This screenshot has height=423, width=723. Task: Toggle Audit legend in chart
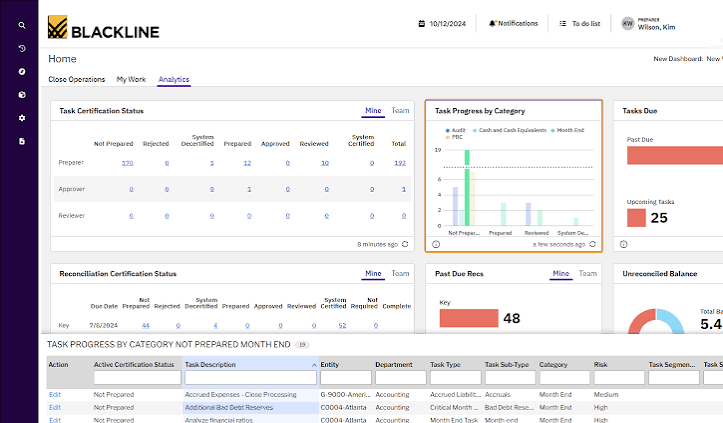[x=456, y=131]
